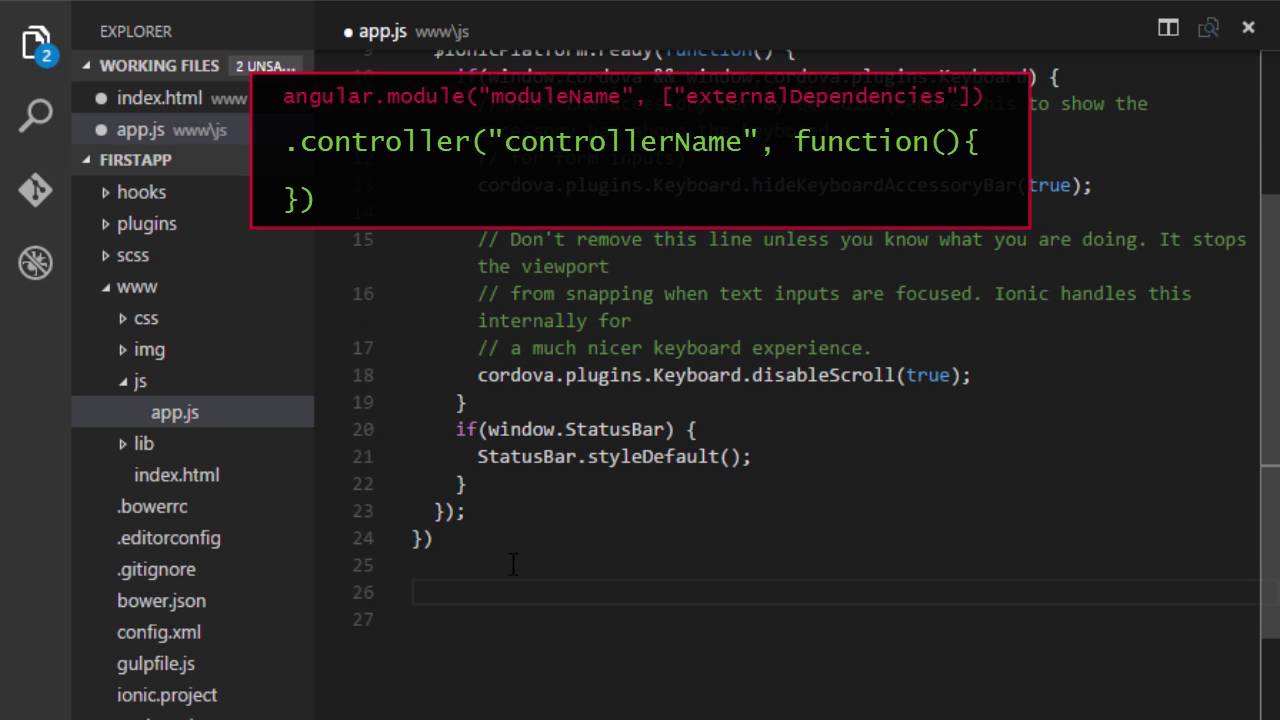Collapse the js folder
Screen dimensions: 1280x720
coord(140,381)
